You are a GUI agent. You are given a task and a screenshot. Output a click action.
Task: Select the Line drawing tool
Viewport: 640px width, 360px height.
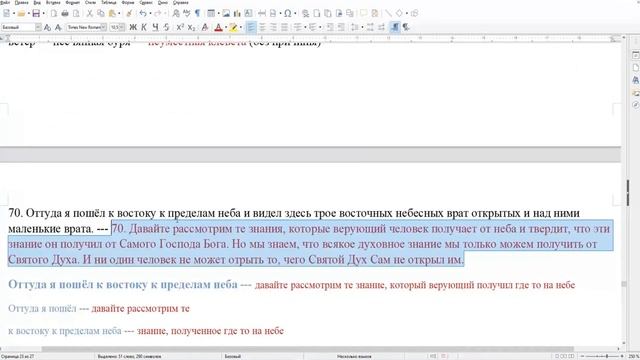[x=388, y=13]
